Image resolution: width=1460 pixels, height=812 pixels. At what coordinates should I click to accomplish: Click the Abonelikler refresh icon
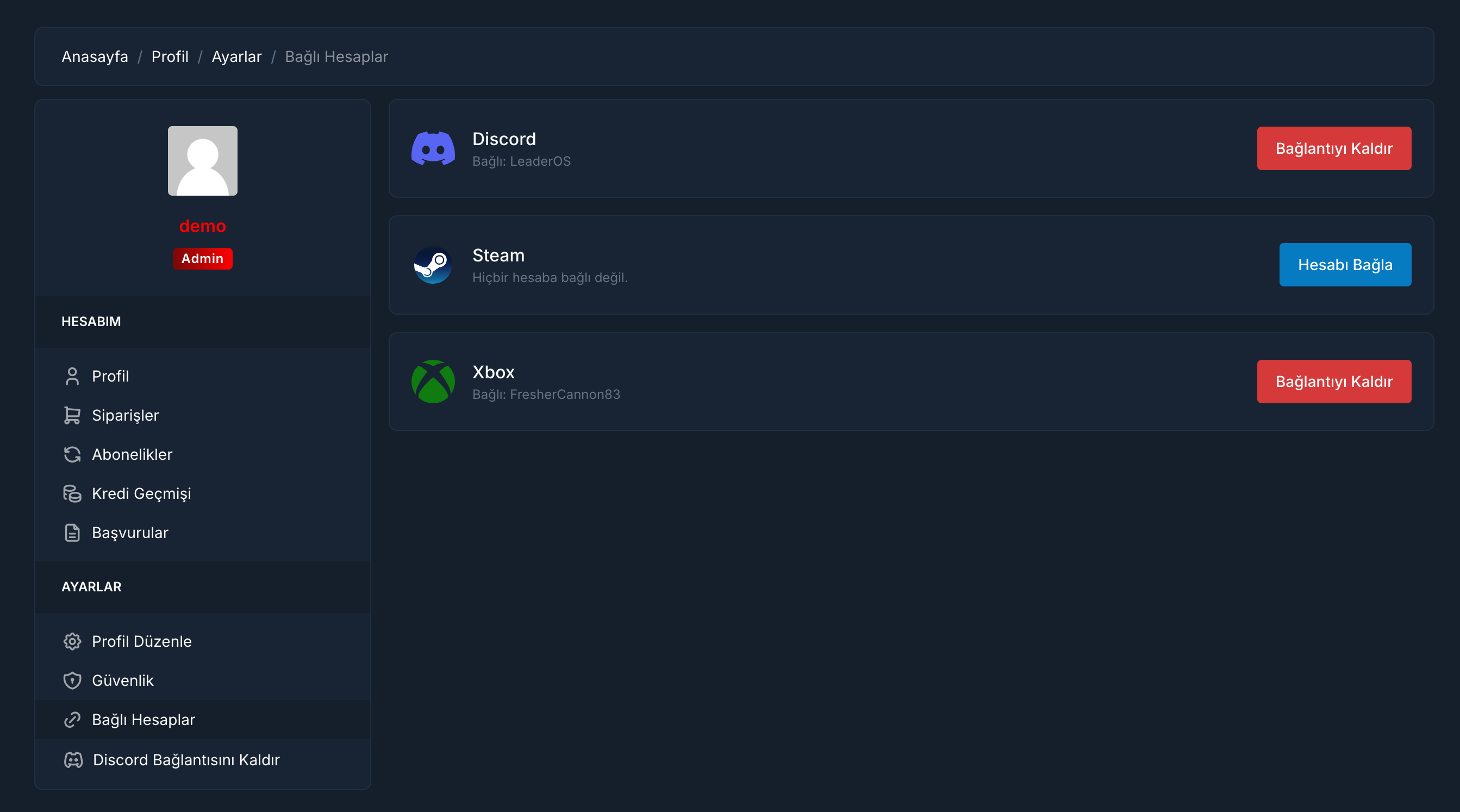click(72, 454)
